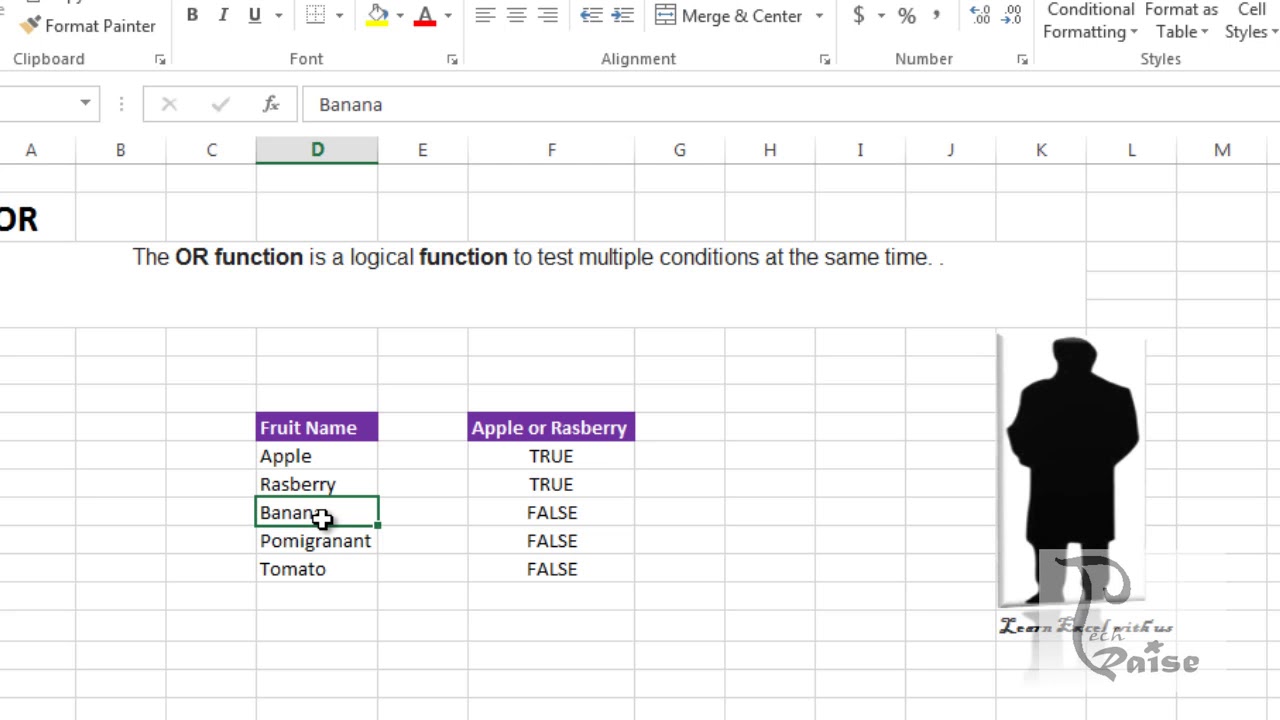Decrease decimal places
The width and height of the screenshot is (1280, 720).
(1012, 15)
